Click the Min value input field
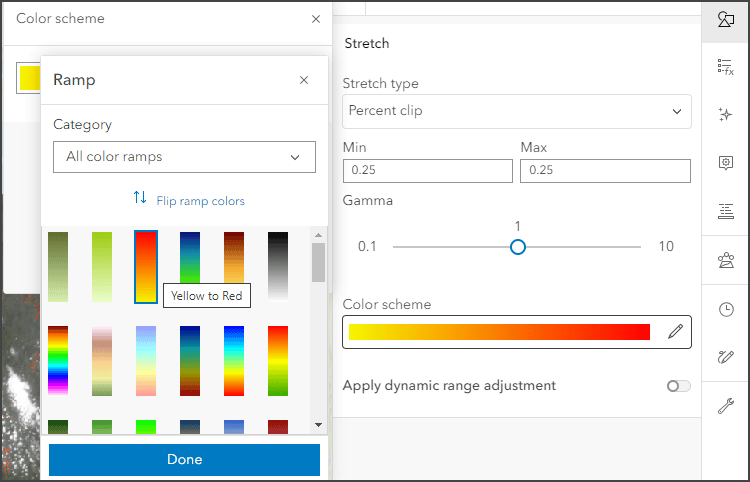The width and height of the screenshot is (750, 482). (427, 171)
